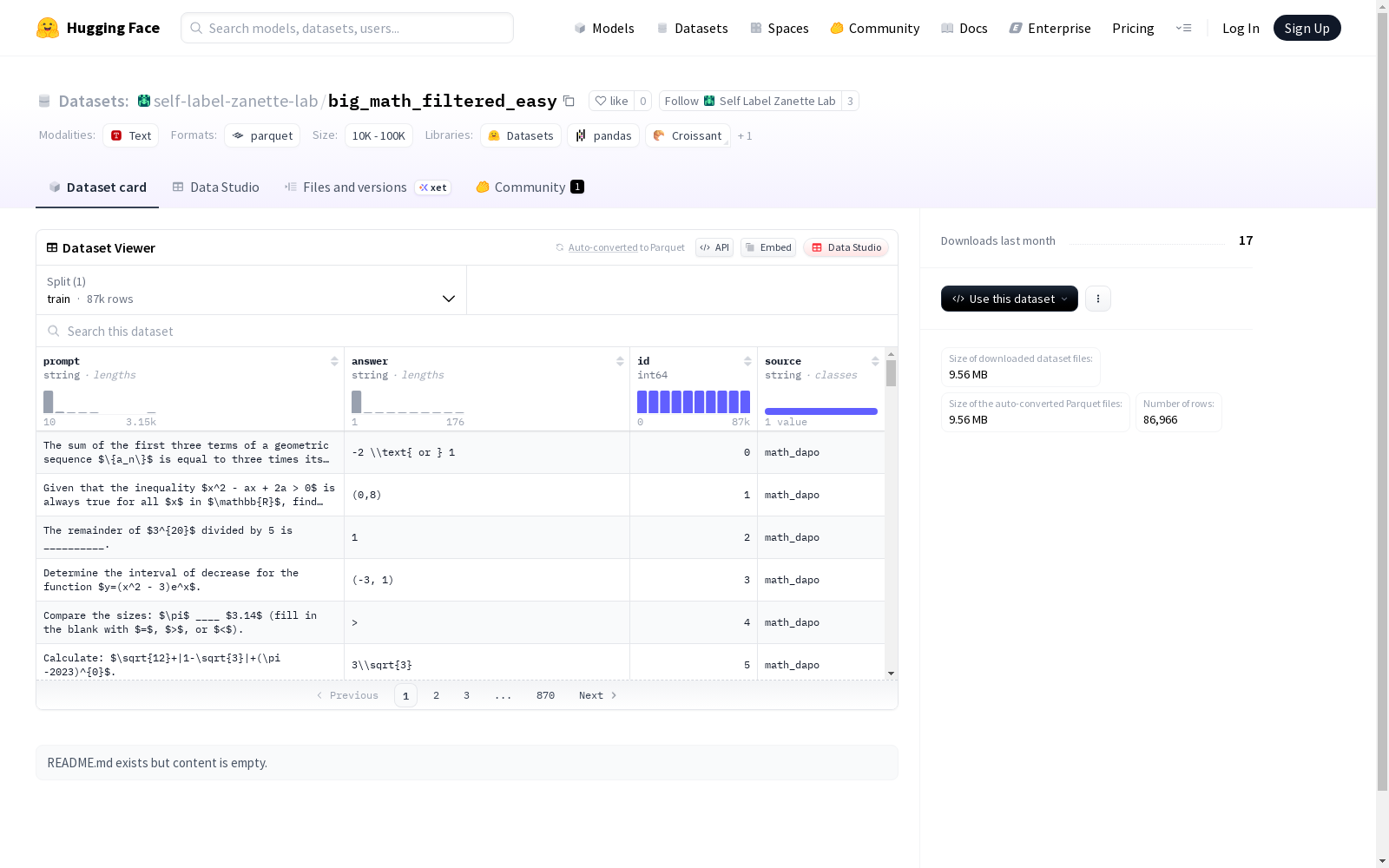Open the Models page

(x=604, y=28)
